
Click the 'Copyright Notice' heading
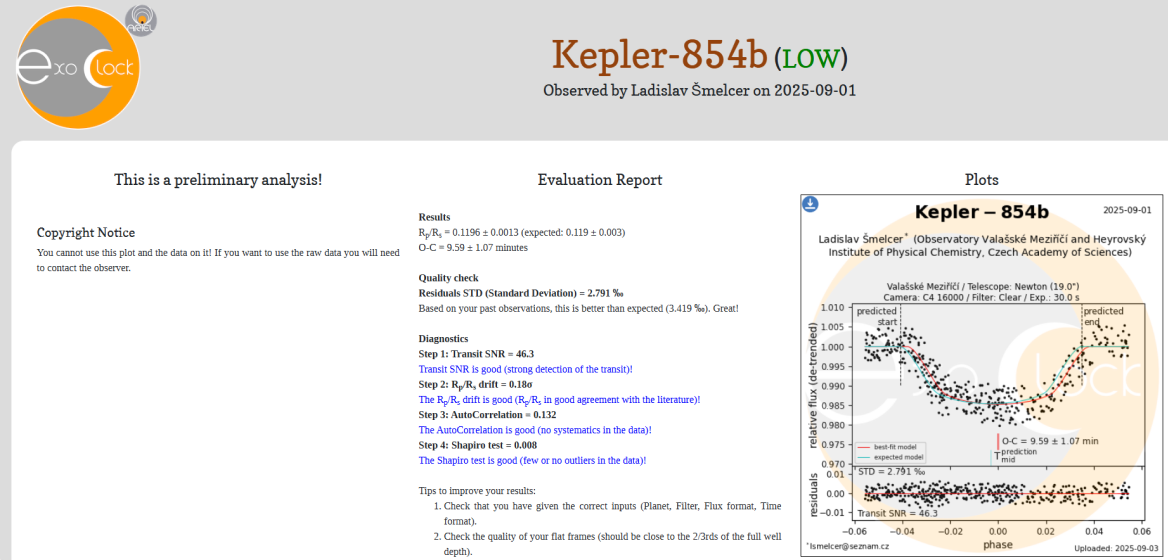point(86,233)
